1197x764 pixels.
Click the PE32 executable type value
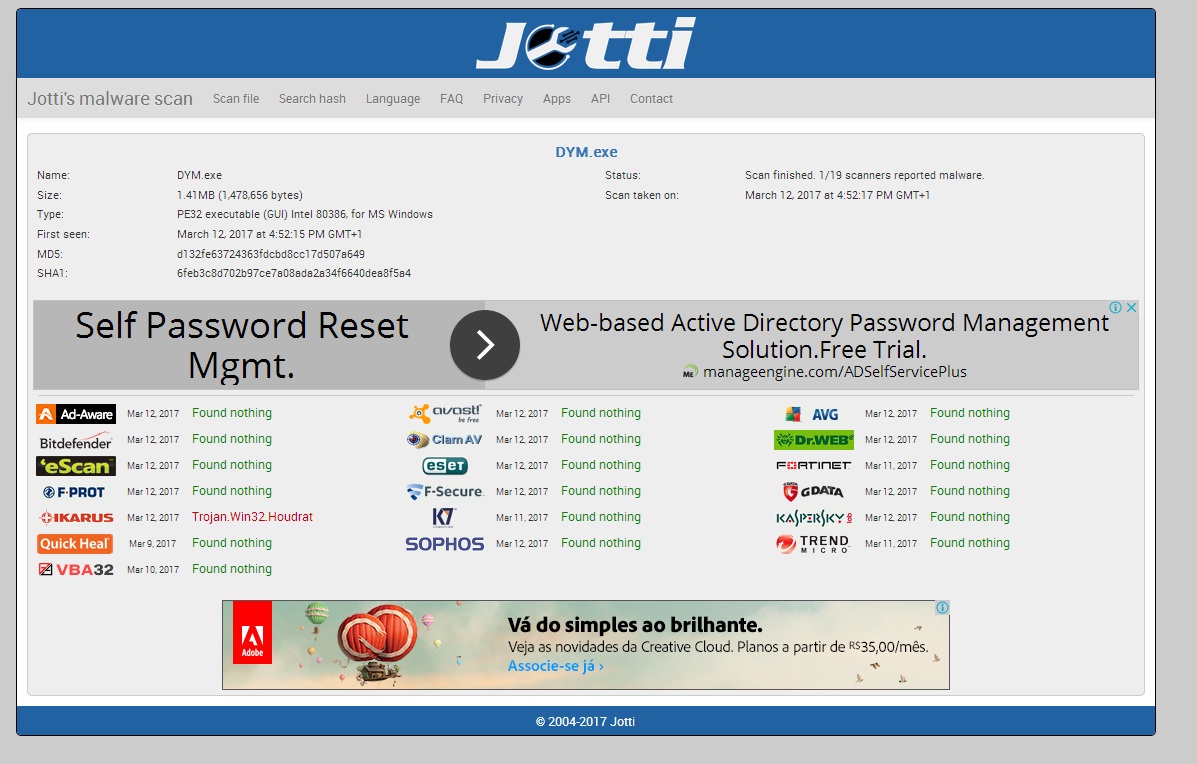(305, 214)
